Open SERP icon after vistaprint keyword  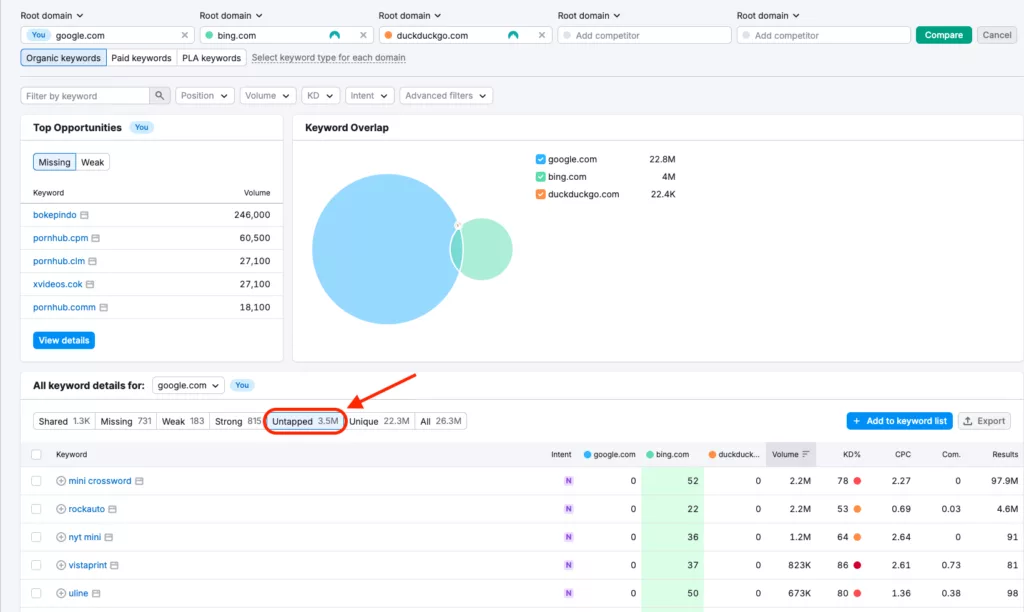point(114,565)
